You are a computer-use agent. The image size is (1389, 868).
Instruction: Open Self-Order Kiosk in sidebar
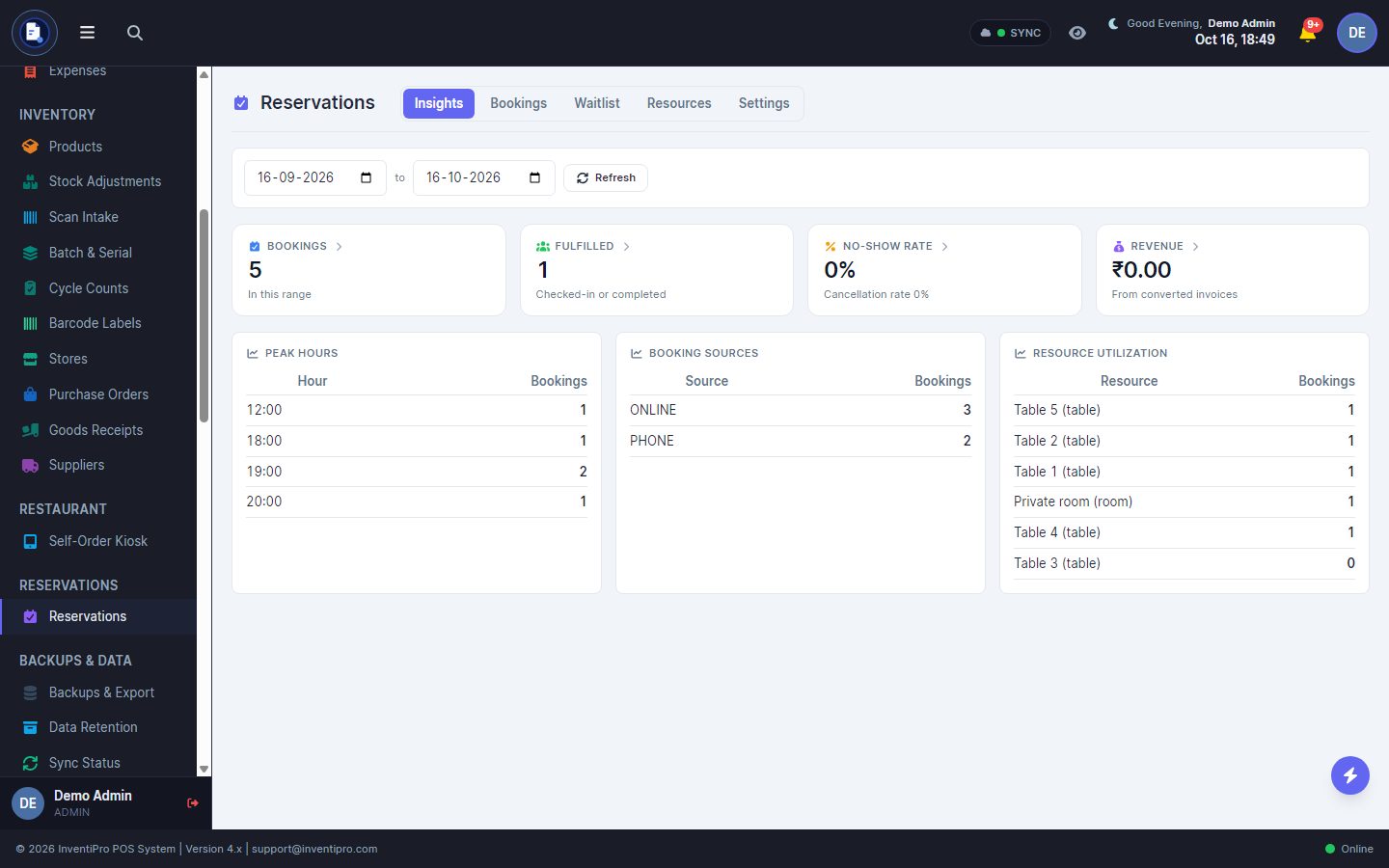[x=98, y=541]
